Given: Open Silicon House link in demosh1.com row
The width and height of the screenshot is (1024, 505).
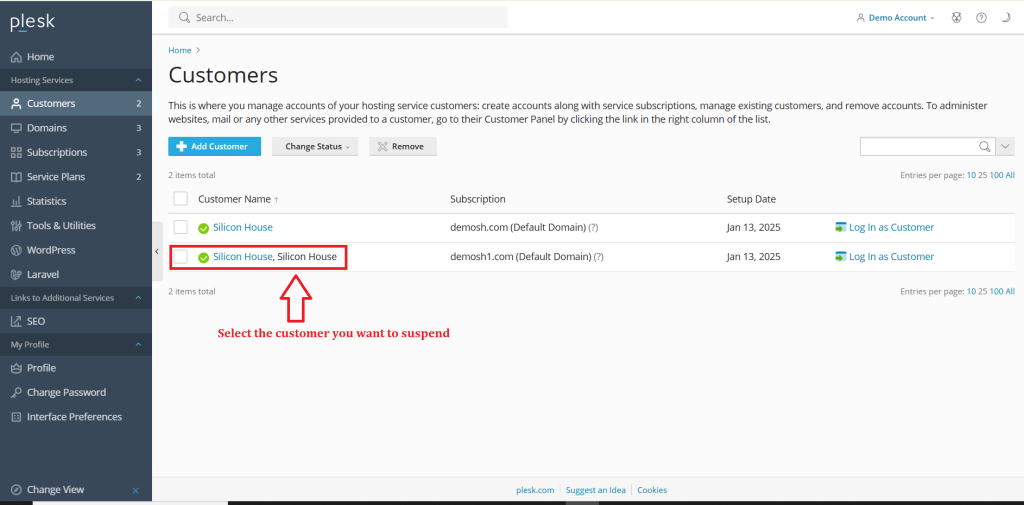Looking at the screenshot, I should tap(242, 257).
